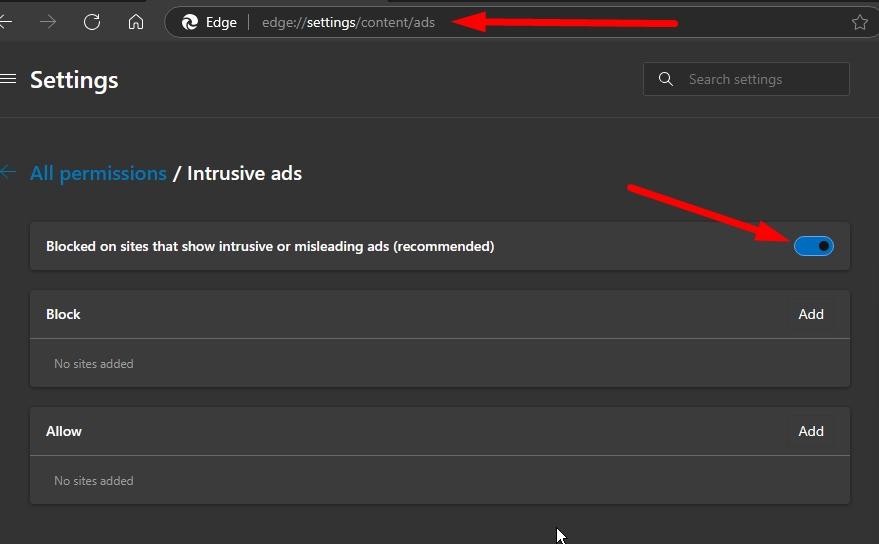Click 'No sites added' under Block

(x=94, y=364)
